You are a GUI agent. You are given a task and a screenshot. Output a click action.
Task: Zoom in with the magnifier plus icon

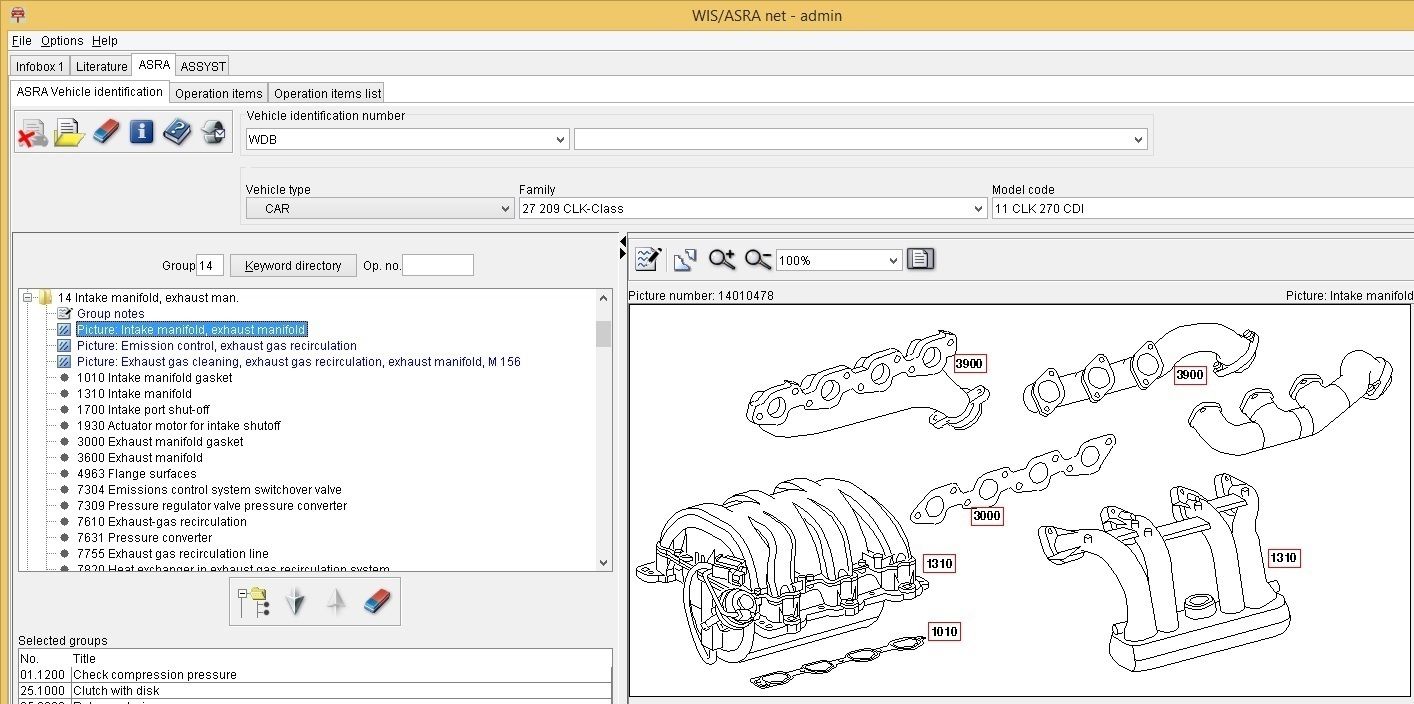[722, 260]
